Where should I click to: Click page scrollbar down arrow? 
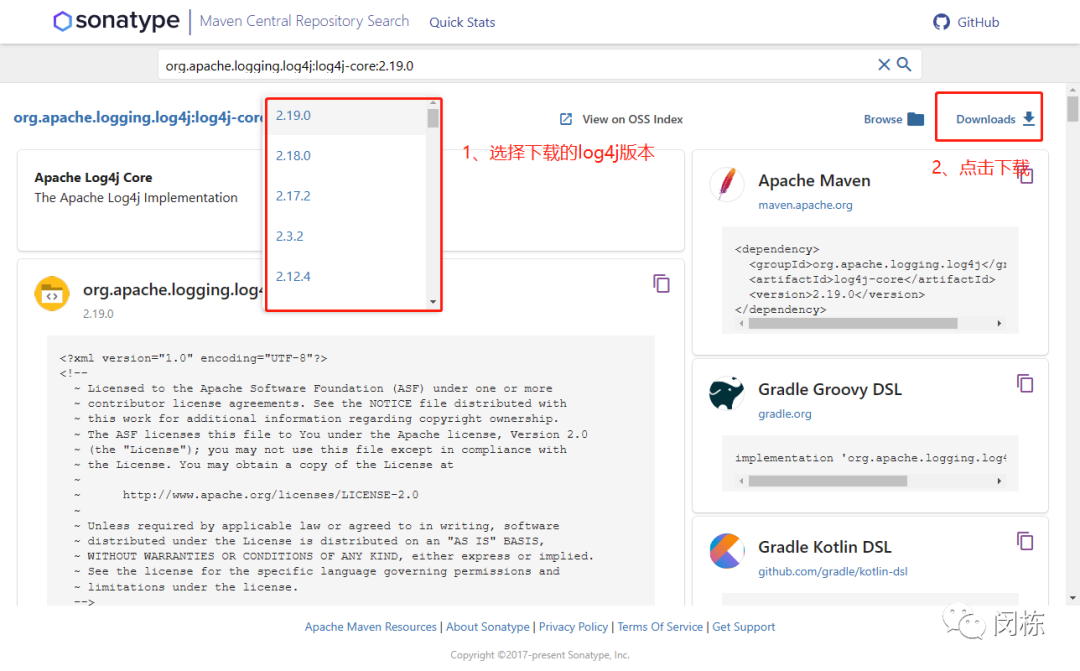1072,598
